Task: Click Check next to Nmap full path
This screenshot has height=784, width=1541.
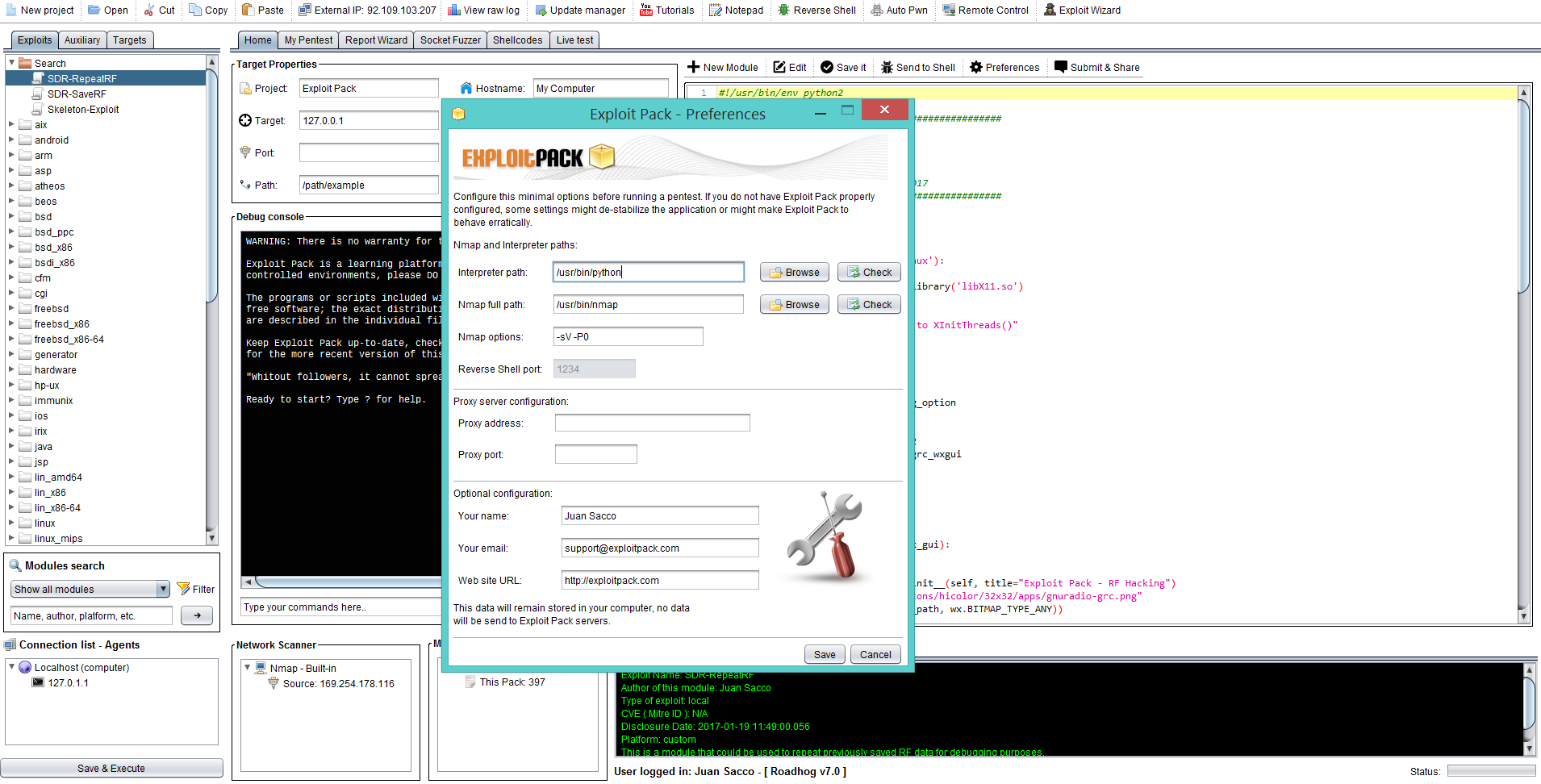Action: (869, 305)
